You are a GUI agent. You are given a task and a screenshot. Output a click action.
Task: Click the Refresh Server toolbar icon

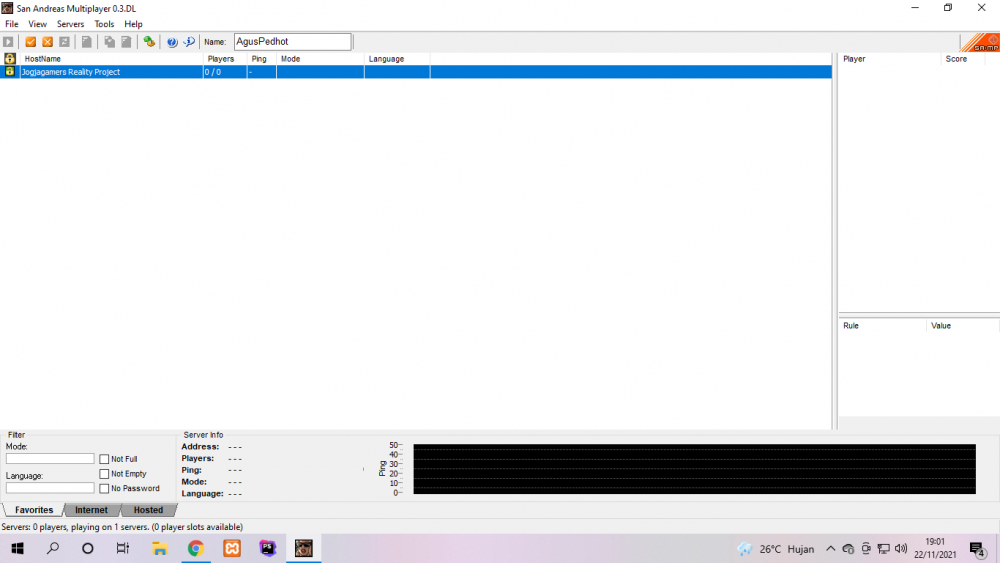pyautogui.click(x=64, y=42)
